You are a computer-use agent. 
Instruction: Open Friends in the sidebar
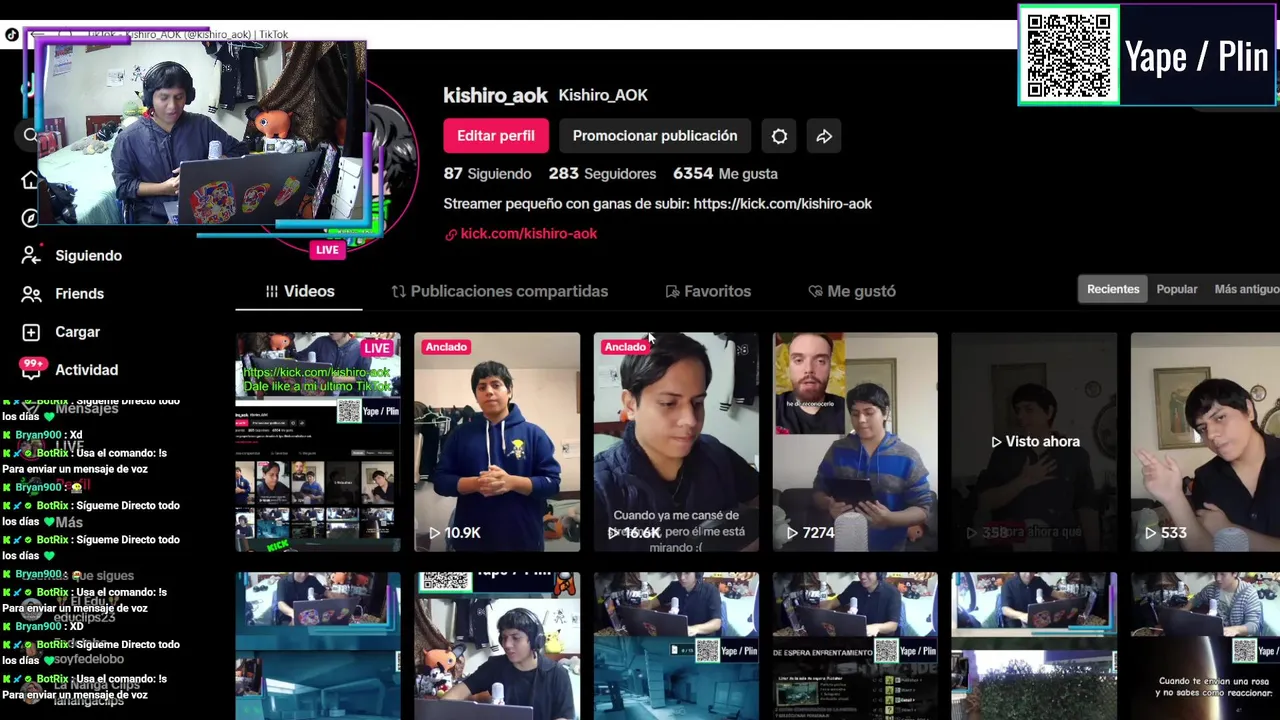79,294
